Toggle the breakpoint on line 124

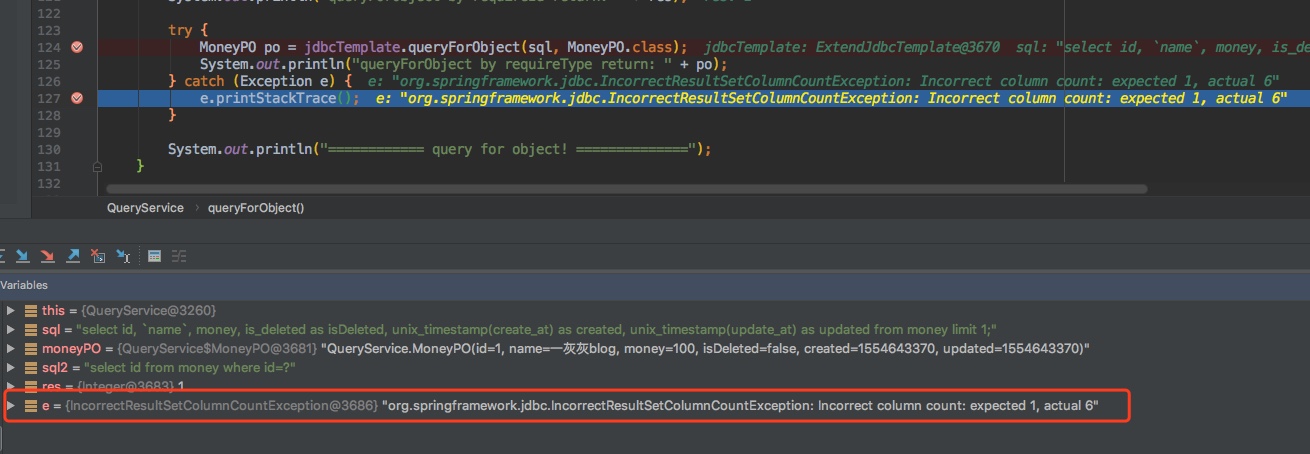point(77,47)
